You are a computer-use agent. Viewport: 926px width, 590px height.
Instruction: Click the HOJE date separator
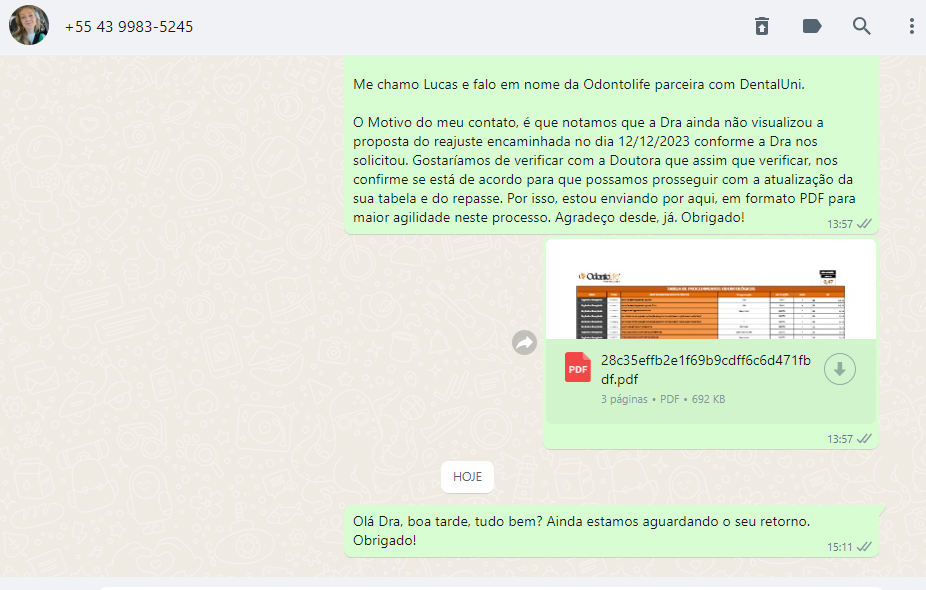[x=467, y=477]
